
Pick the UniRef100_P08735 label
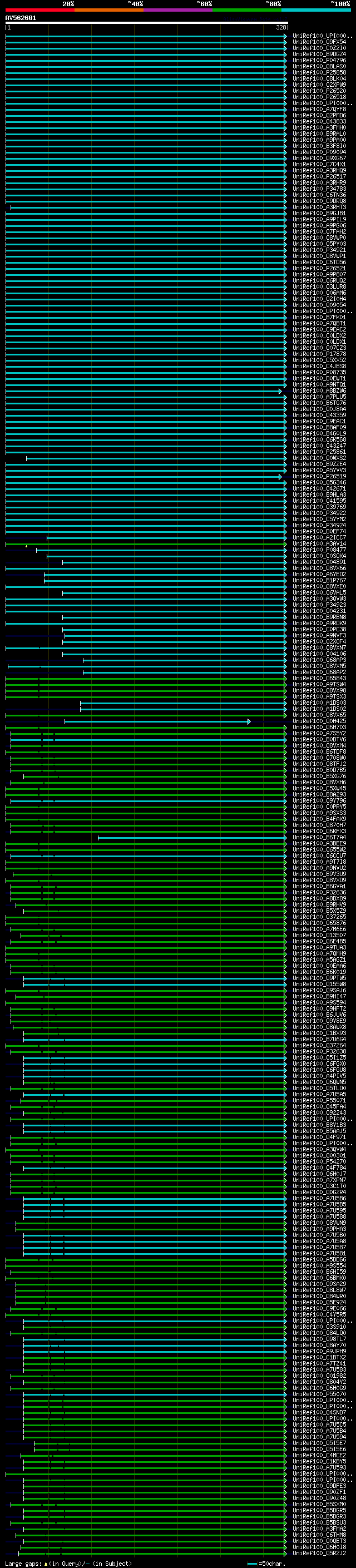point(319,373)
